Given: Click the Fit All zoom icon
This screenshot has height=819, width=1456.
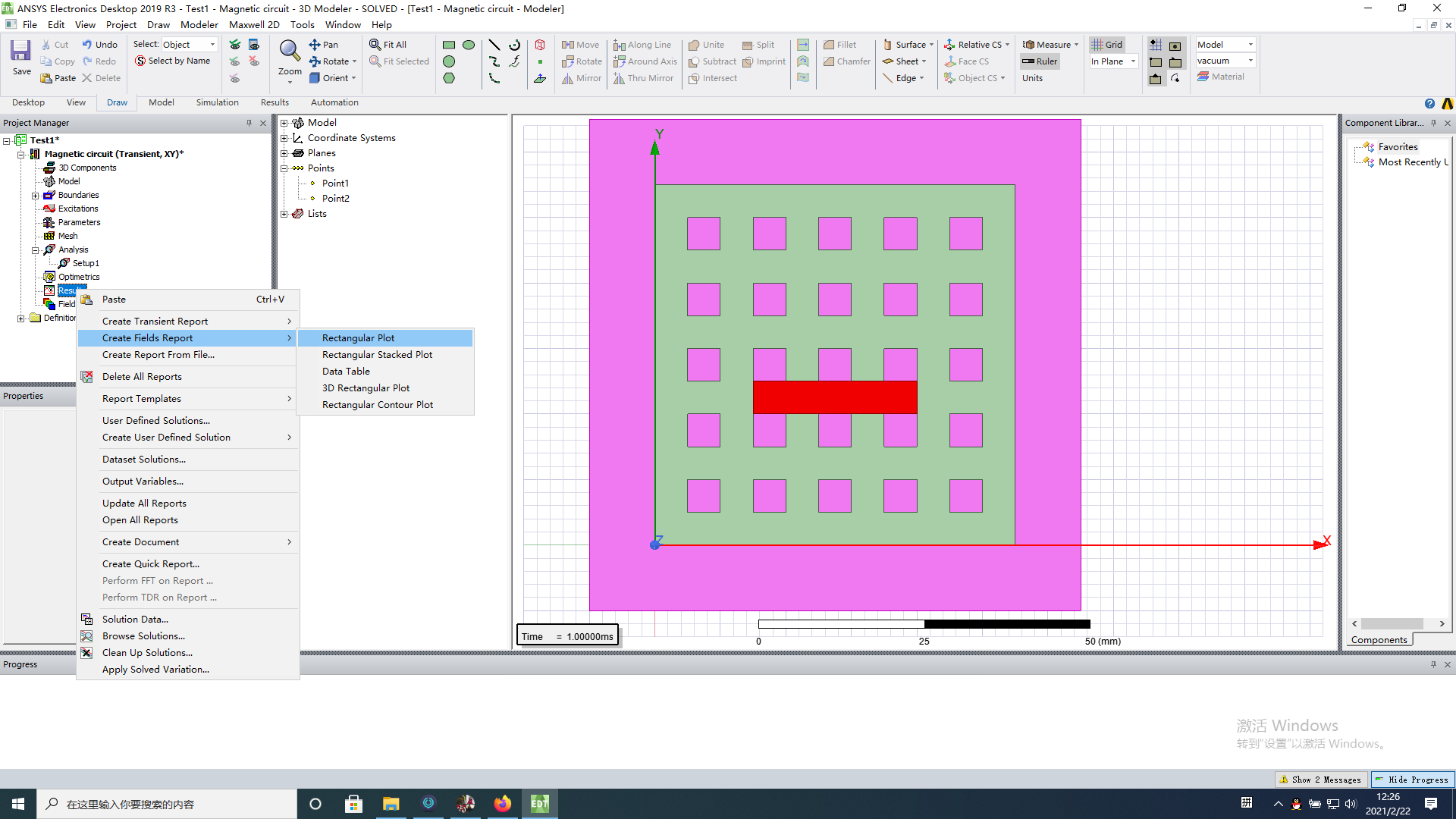Looking at the screenshot, I should click(x=388, y=44).
